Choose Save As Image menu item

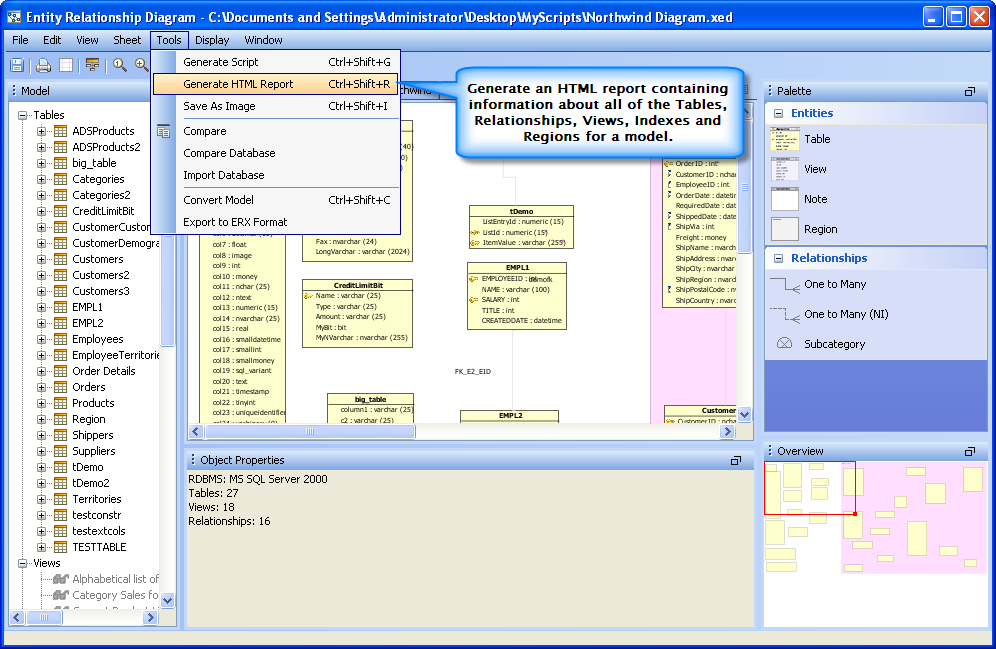point(276,106)
